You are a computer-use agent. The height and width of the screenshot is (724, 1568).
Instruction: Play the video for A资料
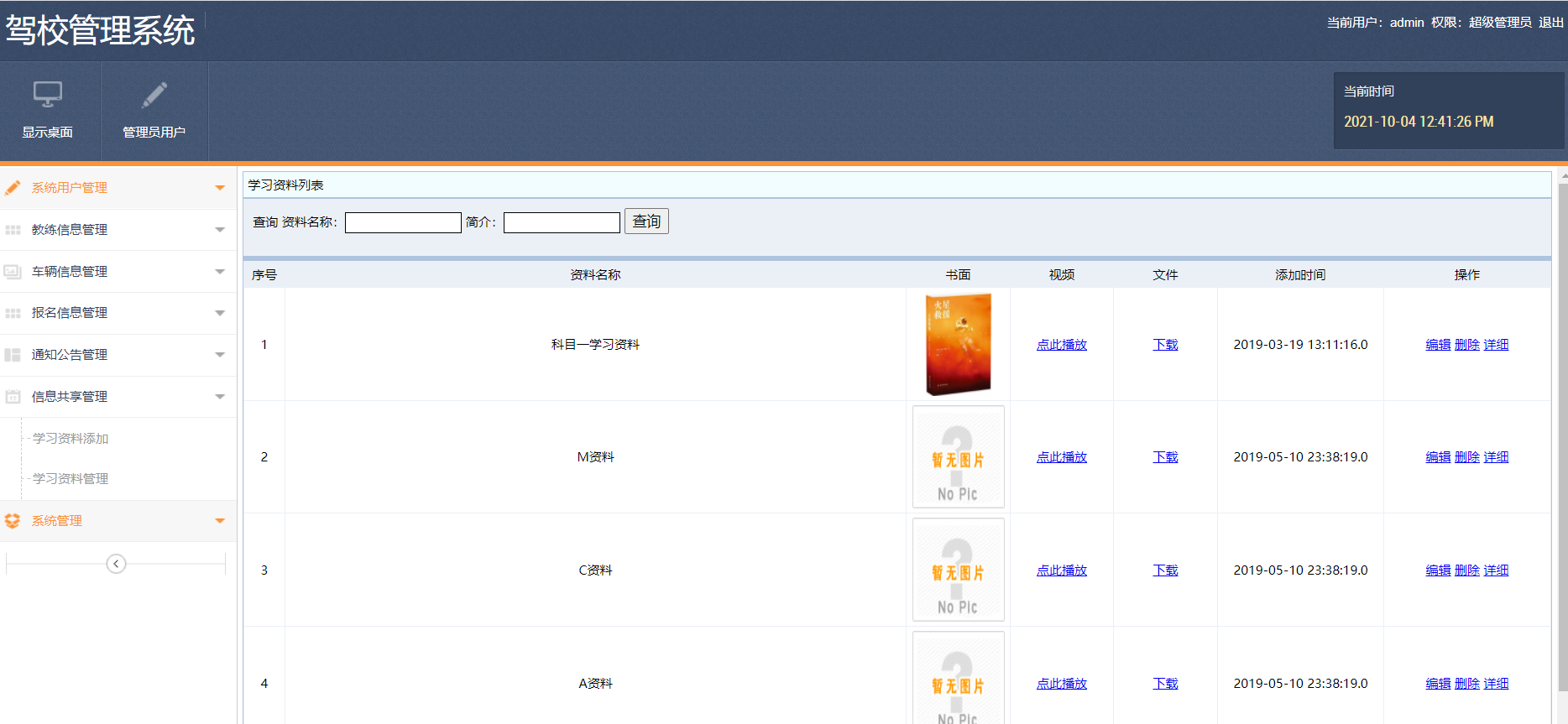[1062, 684]
